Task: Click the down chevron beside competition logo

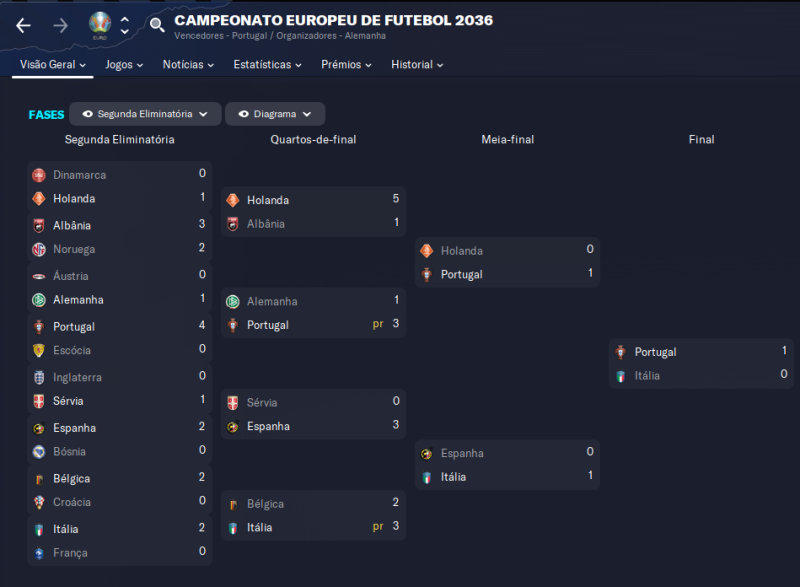Action: pyautogui.click(x=125, y=32)
